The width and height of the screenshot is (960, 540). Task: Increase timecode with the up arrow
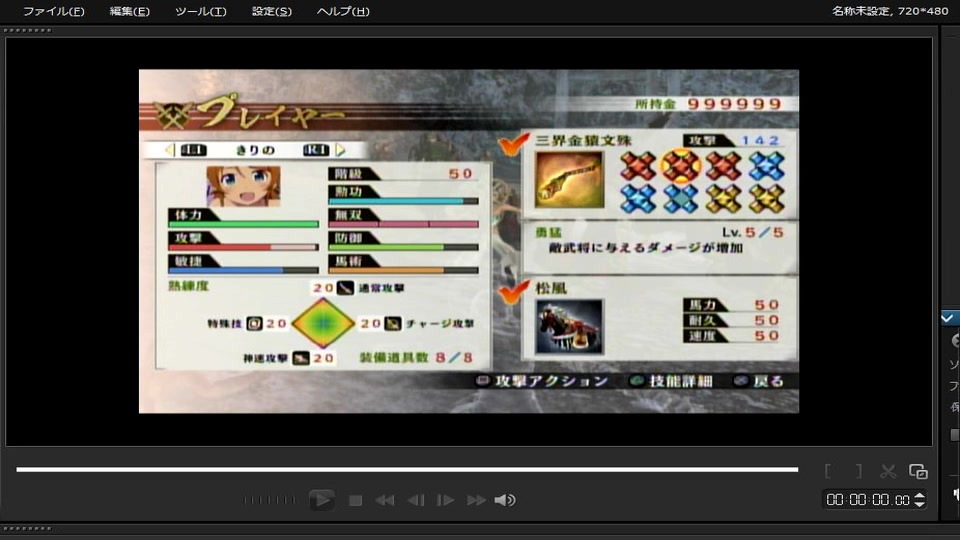click(x=920, y=495)
